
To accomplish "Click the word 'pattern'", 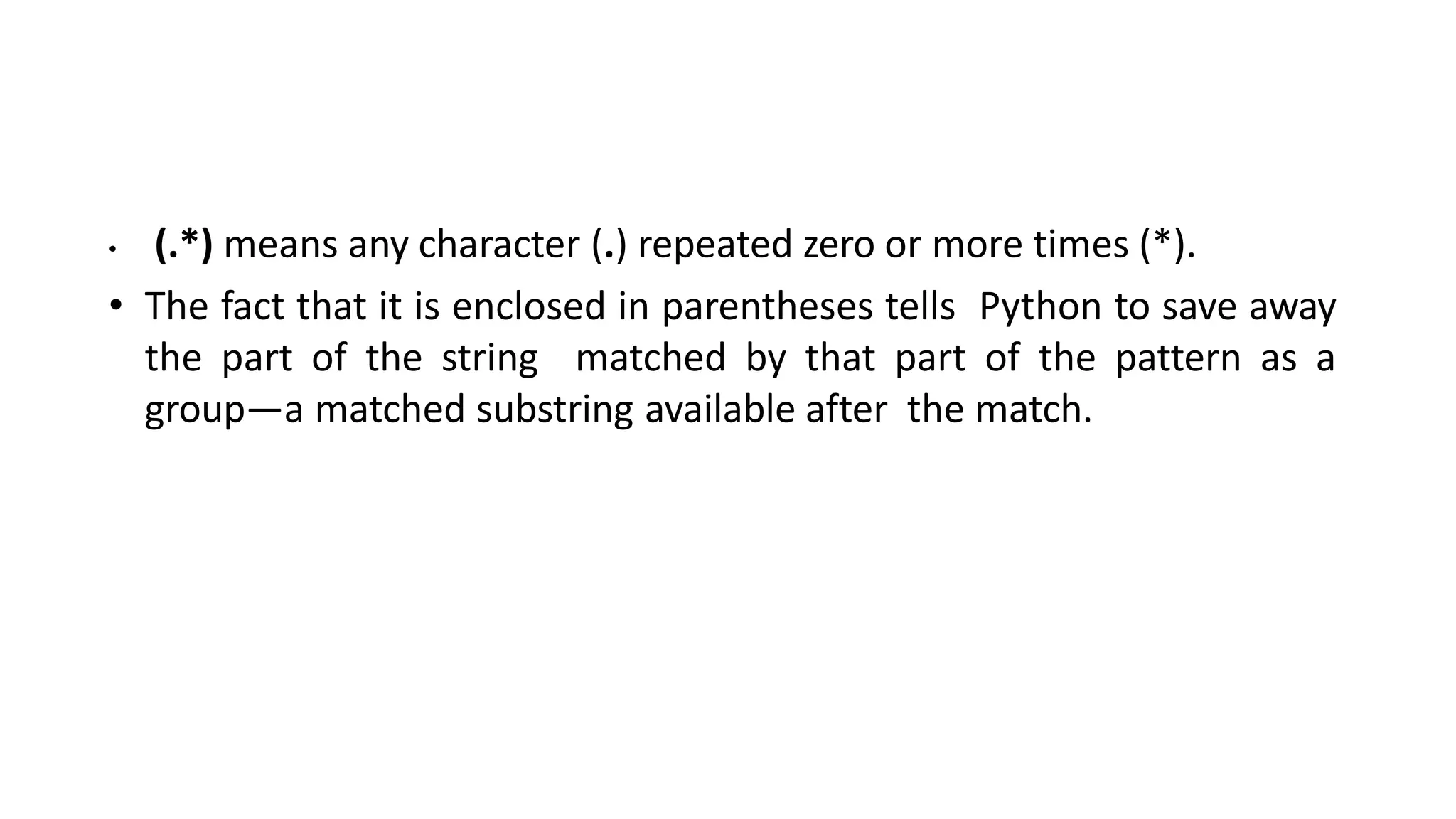I will point(1177,358).
